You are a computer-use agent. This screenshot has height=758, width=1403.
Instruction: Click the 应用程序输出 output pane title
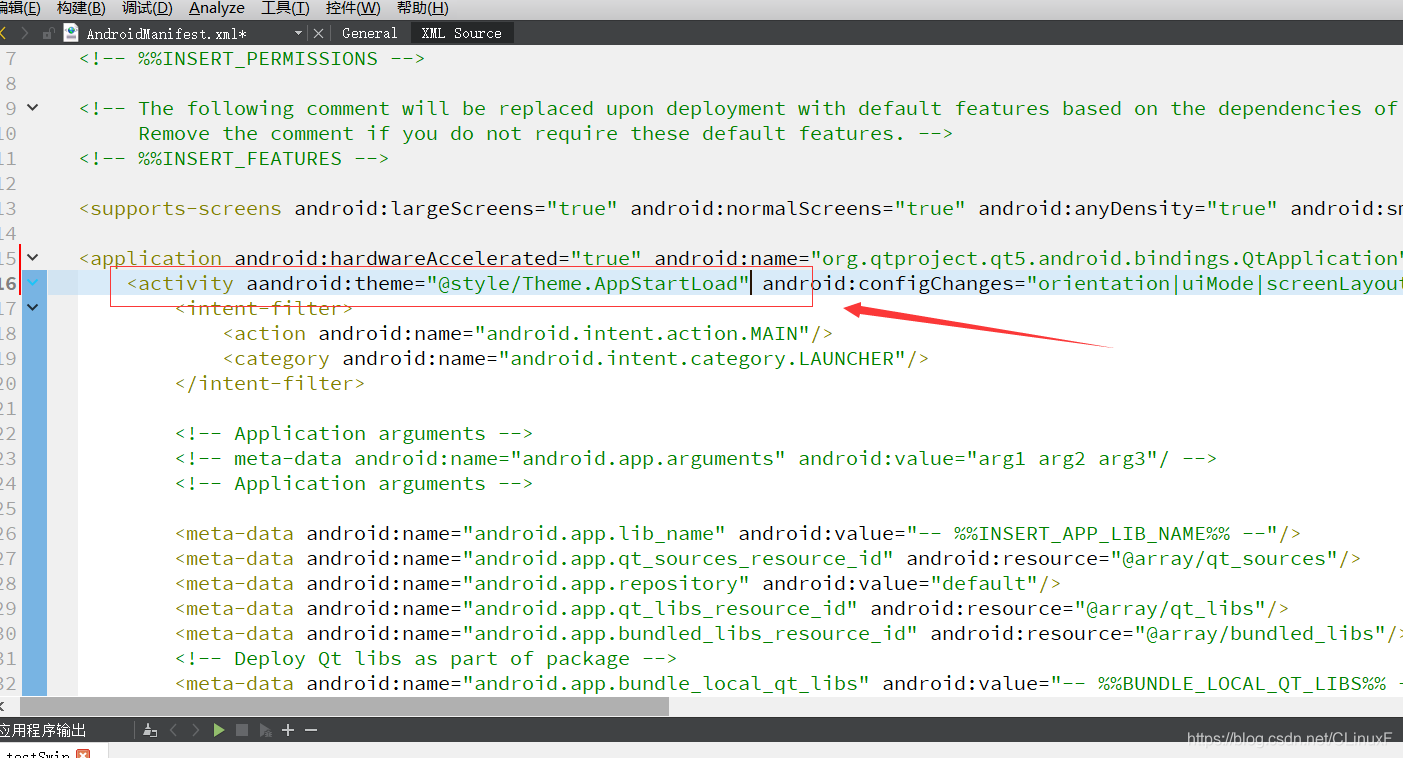[43, 730]
